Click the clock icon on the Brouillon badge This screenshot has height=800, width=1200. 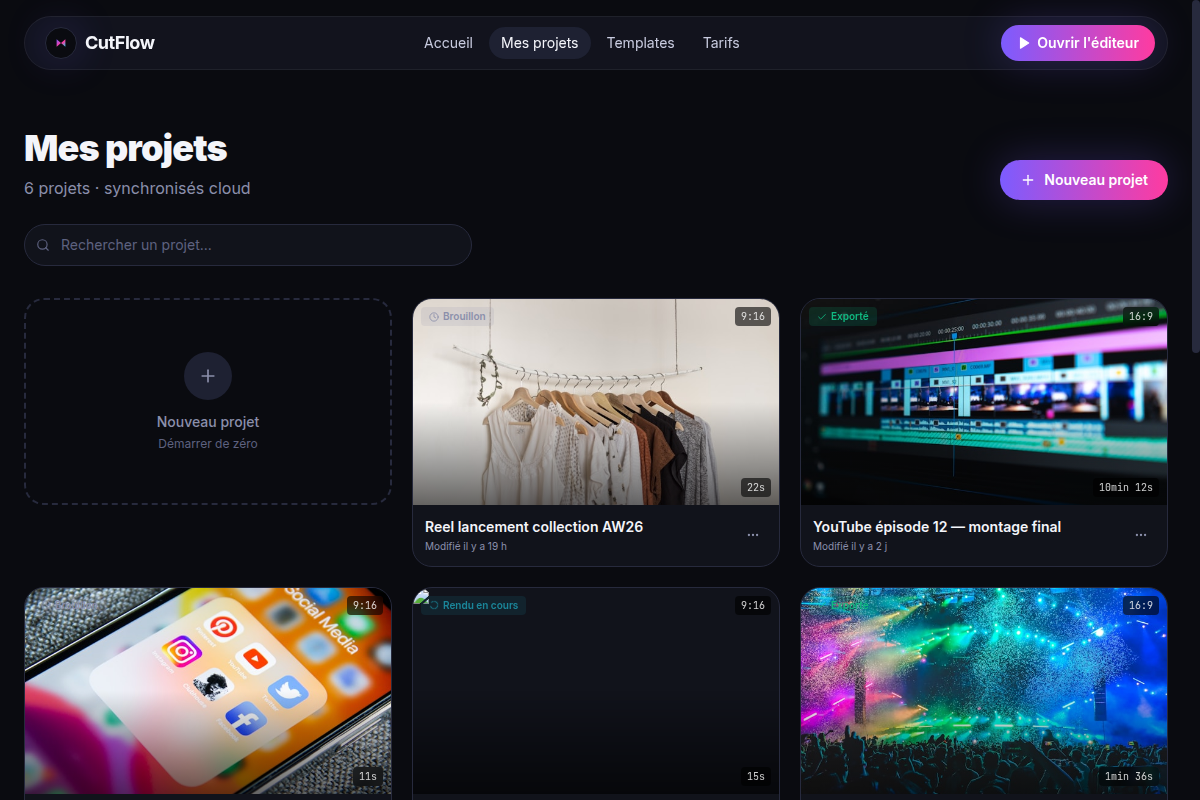tap(434, 316)
